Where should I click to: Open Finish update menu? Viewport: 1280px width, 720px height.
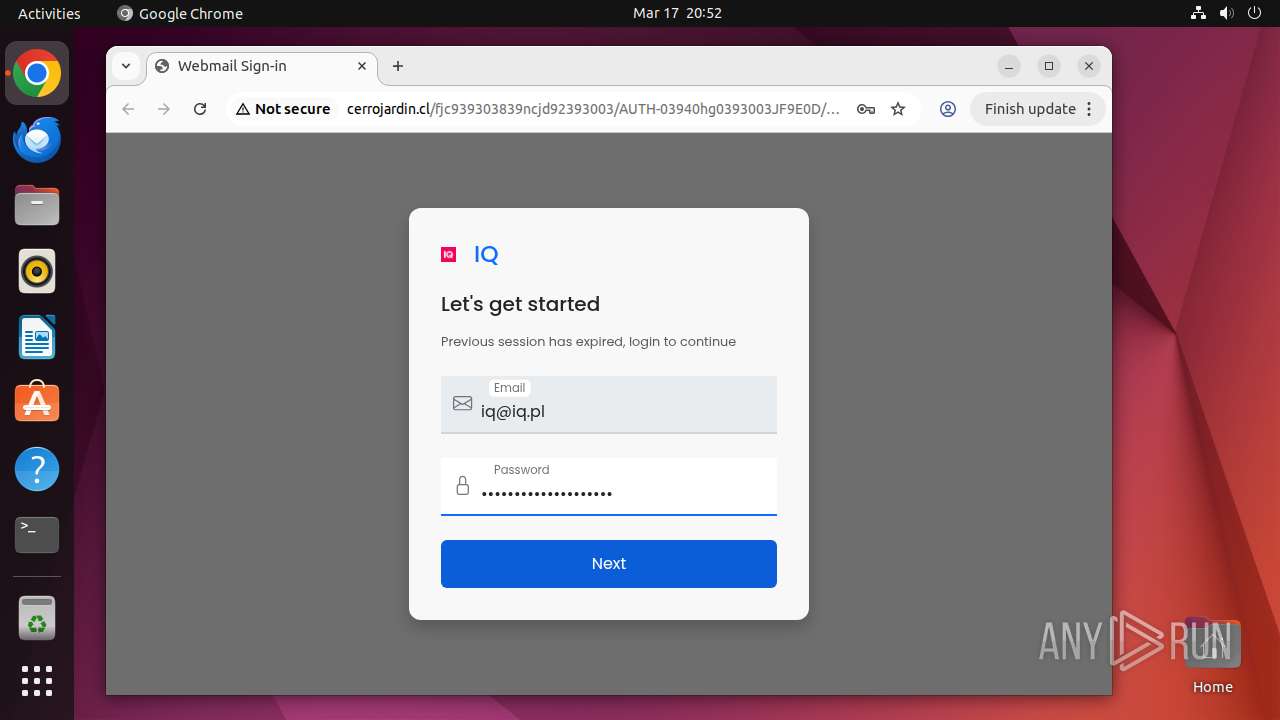pos(1038,109)
